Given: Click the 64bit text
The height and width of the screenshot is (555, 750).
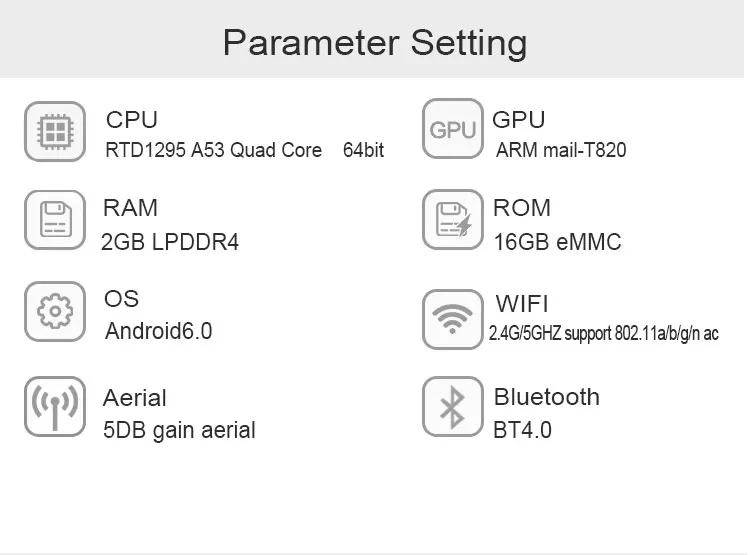Looking at the screenshot, I should click(364, 150).
